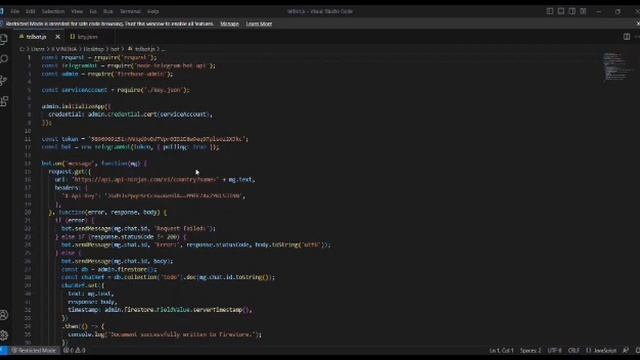Open the Source Control view

tap(4, 80)
